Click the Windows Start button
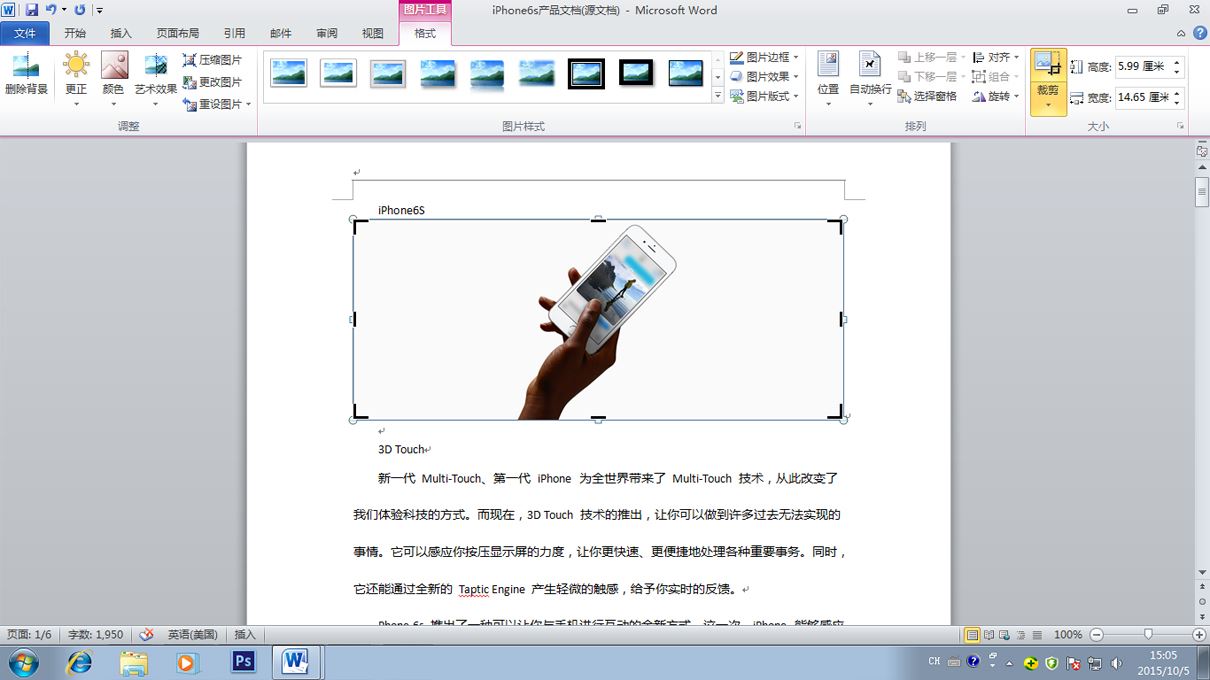This screenshot has width=1210, height=680. click(x=23, y=662)
